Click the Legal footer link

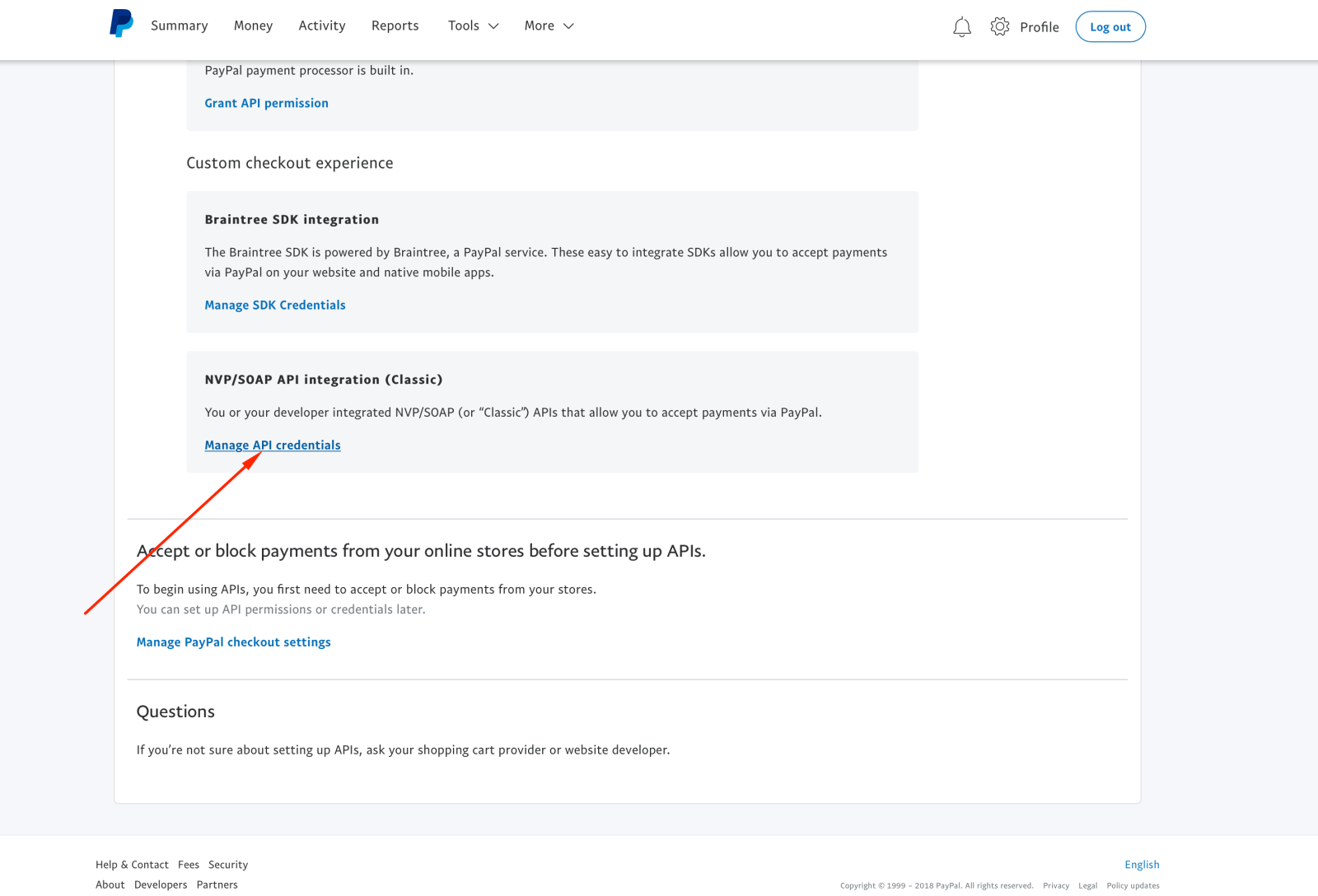point(1088,886)
